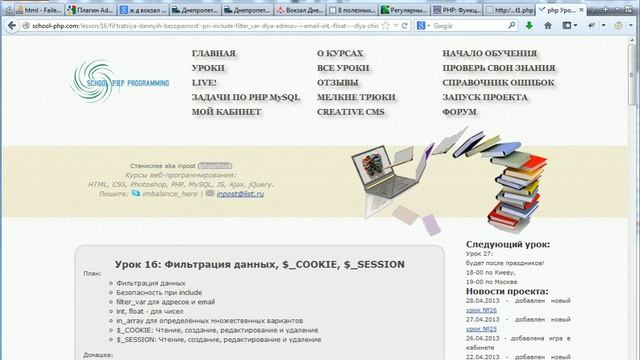The width and height of the screenshot is (640, 360).
Task: Open a new tab with the plus icon
Action: 605,9
